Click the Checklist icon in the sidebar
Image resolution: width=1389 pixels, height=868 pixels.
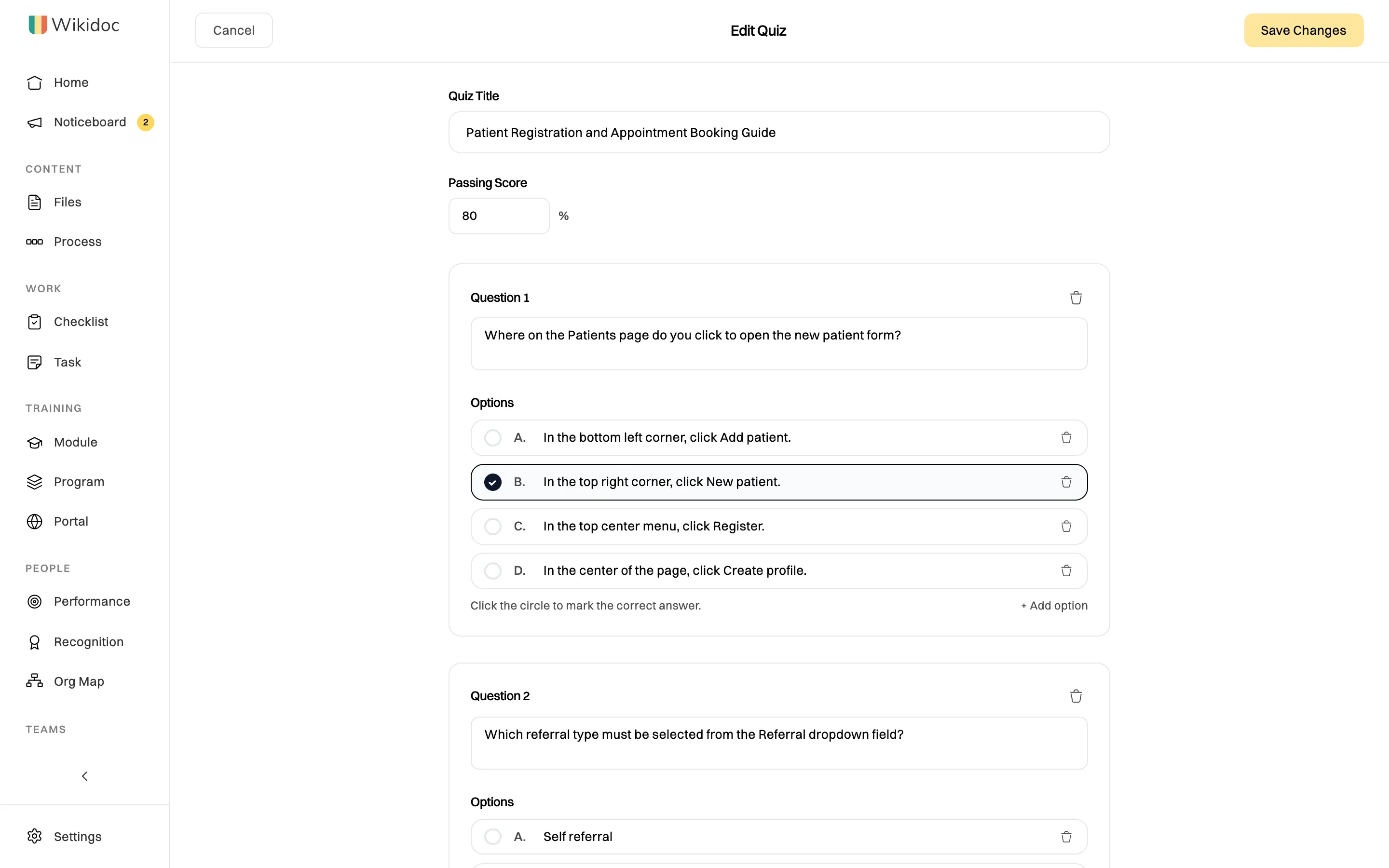[34, 322]
